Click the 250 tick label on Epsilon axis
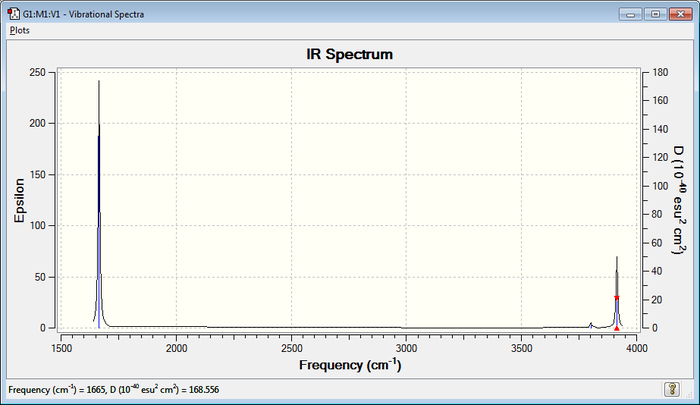700x405 pixels. tap(38, 72)
